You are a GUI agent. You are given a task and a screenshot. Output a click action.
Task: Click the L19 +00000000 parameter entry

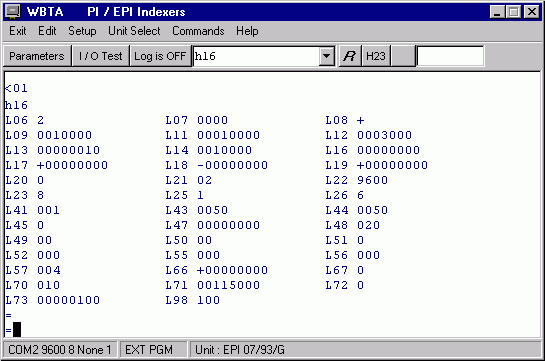(x=376, y=165)
